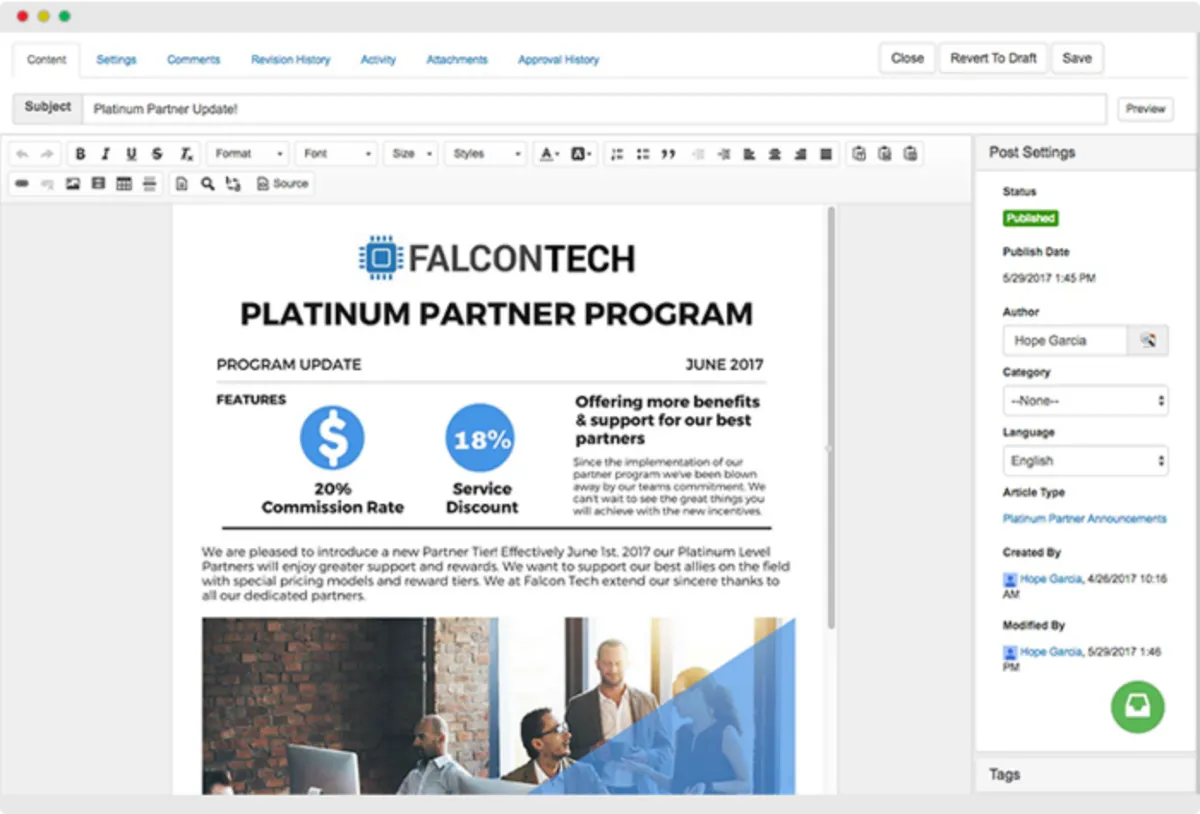Click Hope Garcia avatar under Created By

[x=1010, y=579]
